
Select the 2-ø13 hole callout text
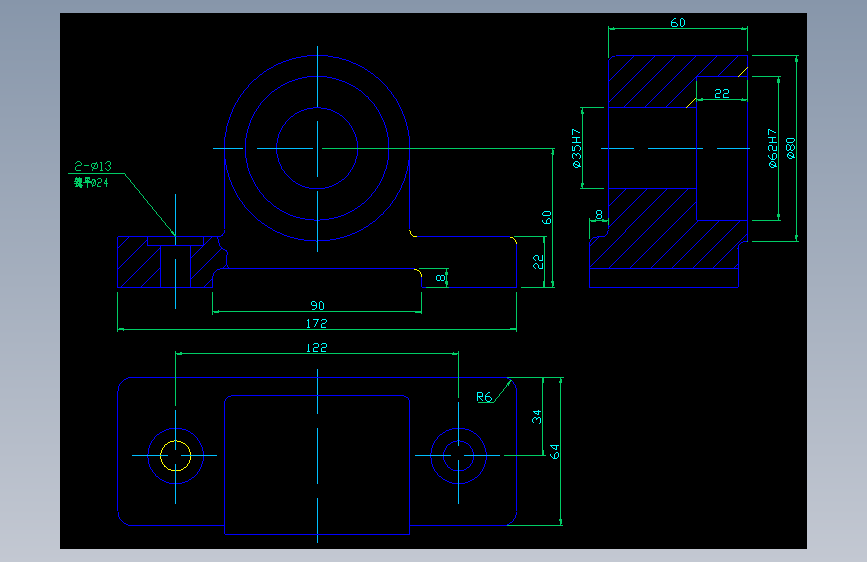93,166
